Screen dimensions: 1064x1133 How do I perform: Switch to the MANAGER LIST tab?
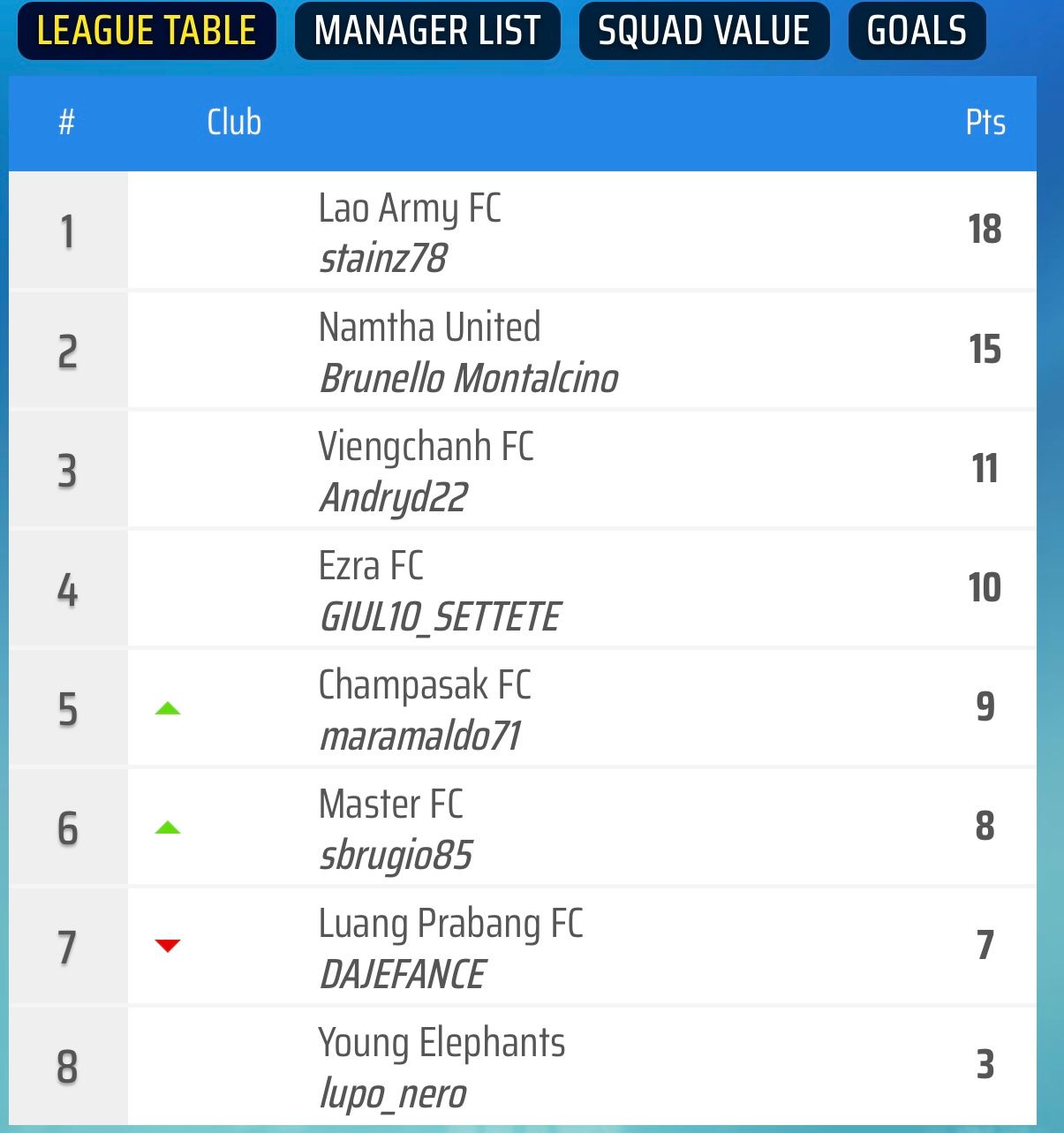(427, 31)
